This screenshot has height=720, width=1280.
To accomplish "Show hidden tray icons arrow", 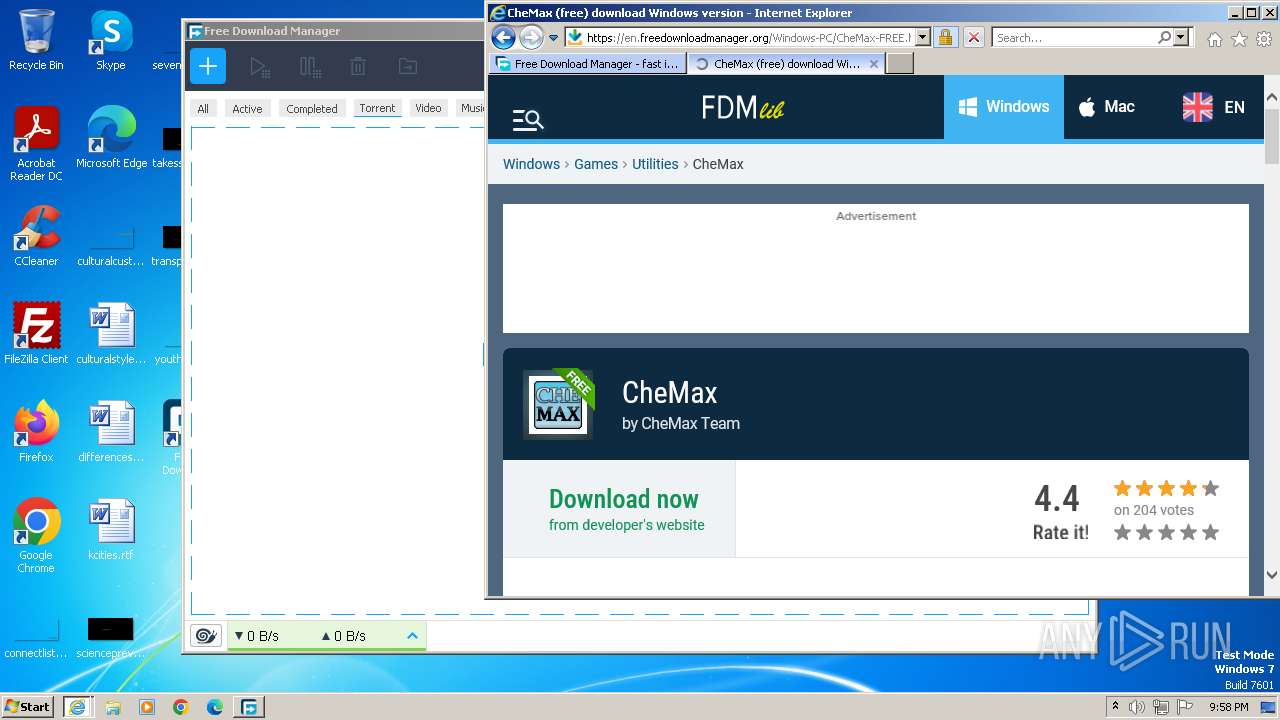I will tap(1115, 707).
